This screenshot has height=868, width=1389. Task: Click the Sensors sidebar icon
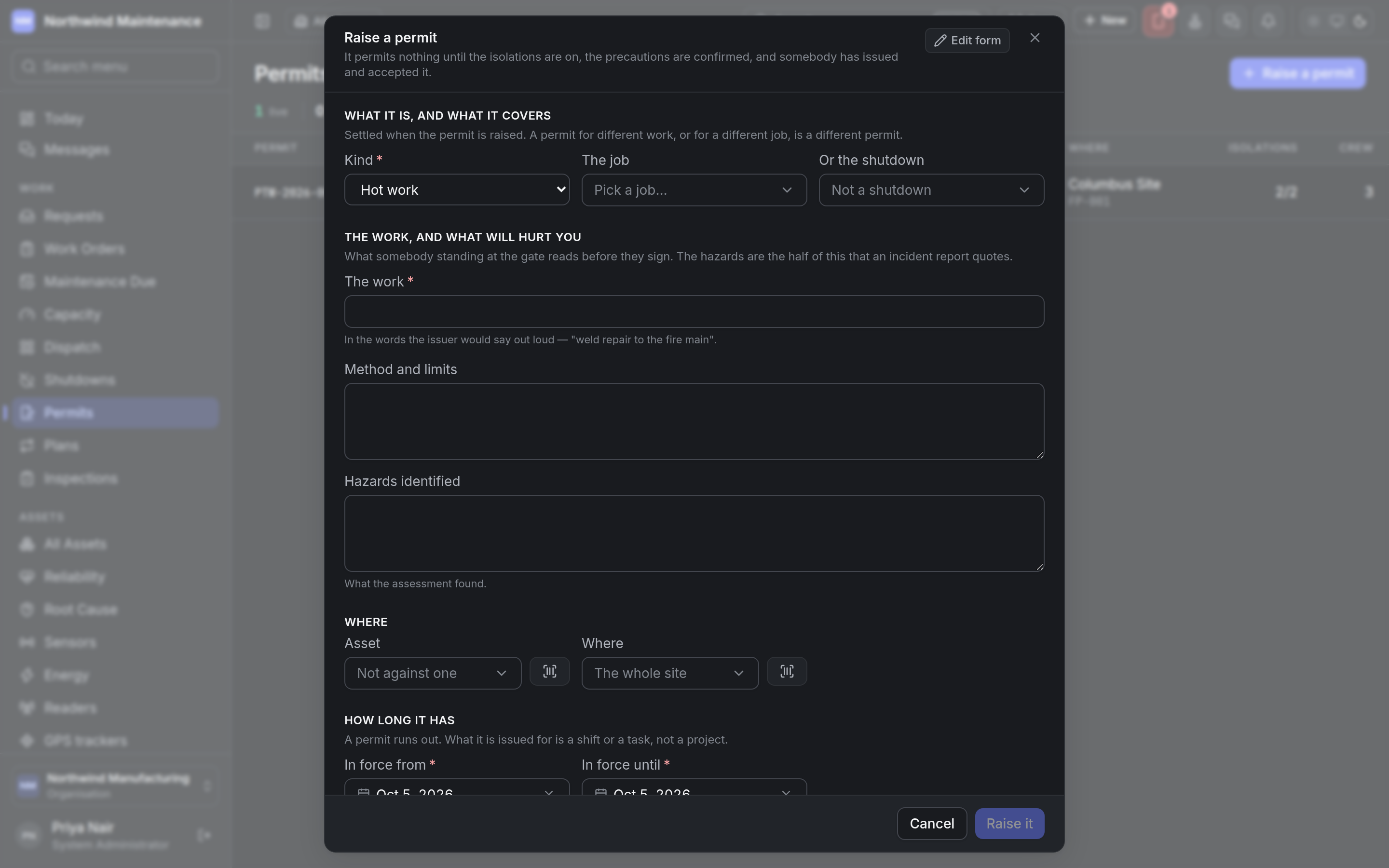(27, 642)
